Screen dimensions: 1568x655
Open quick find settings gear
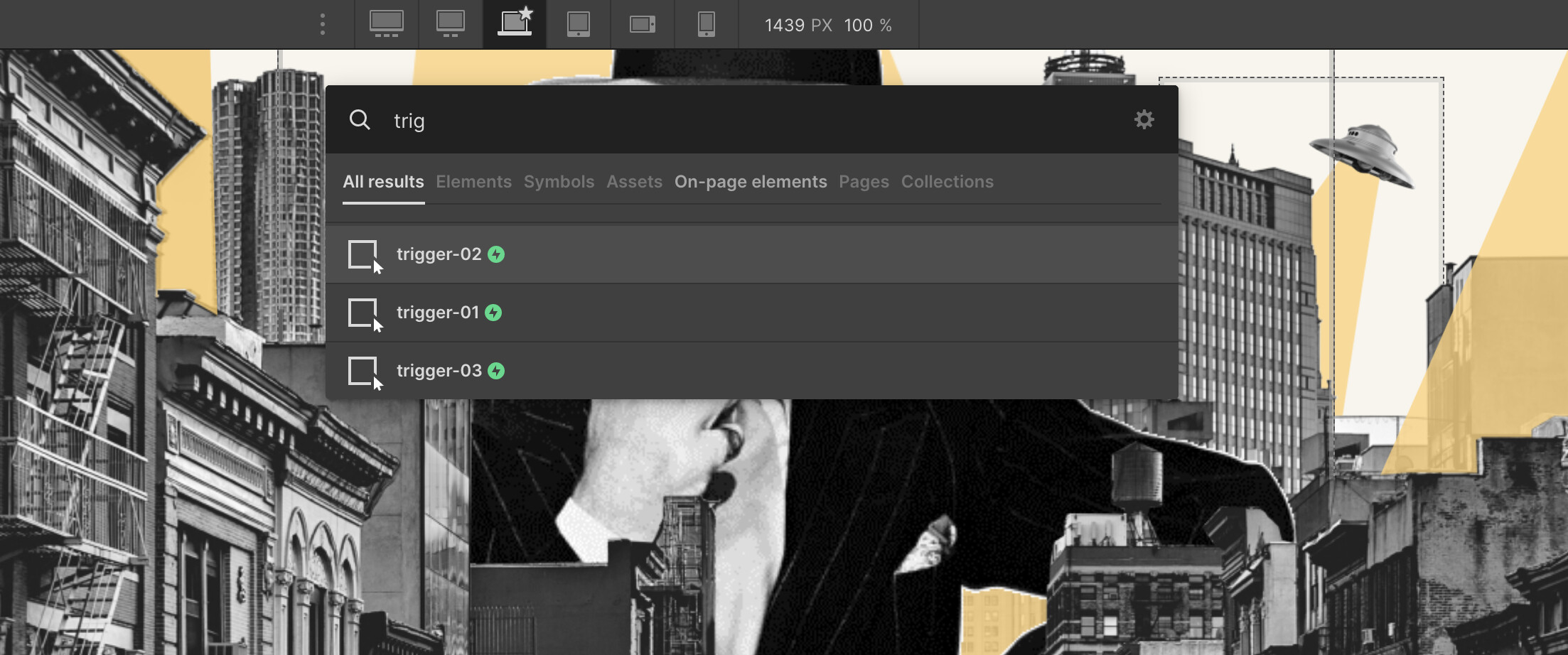pyautogui.click(x=1144, y=119)
